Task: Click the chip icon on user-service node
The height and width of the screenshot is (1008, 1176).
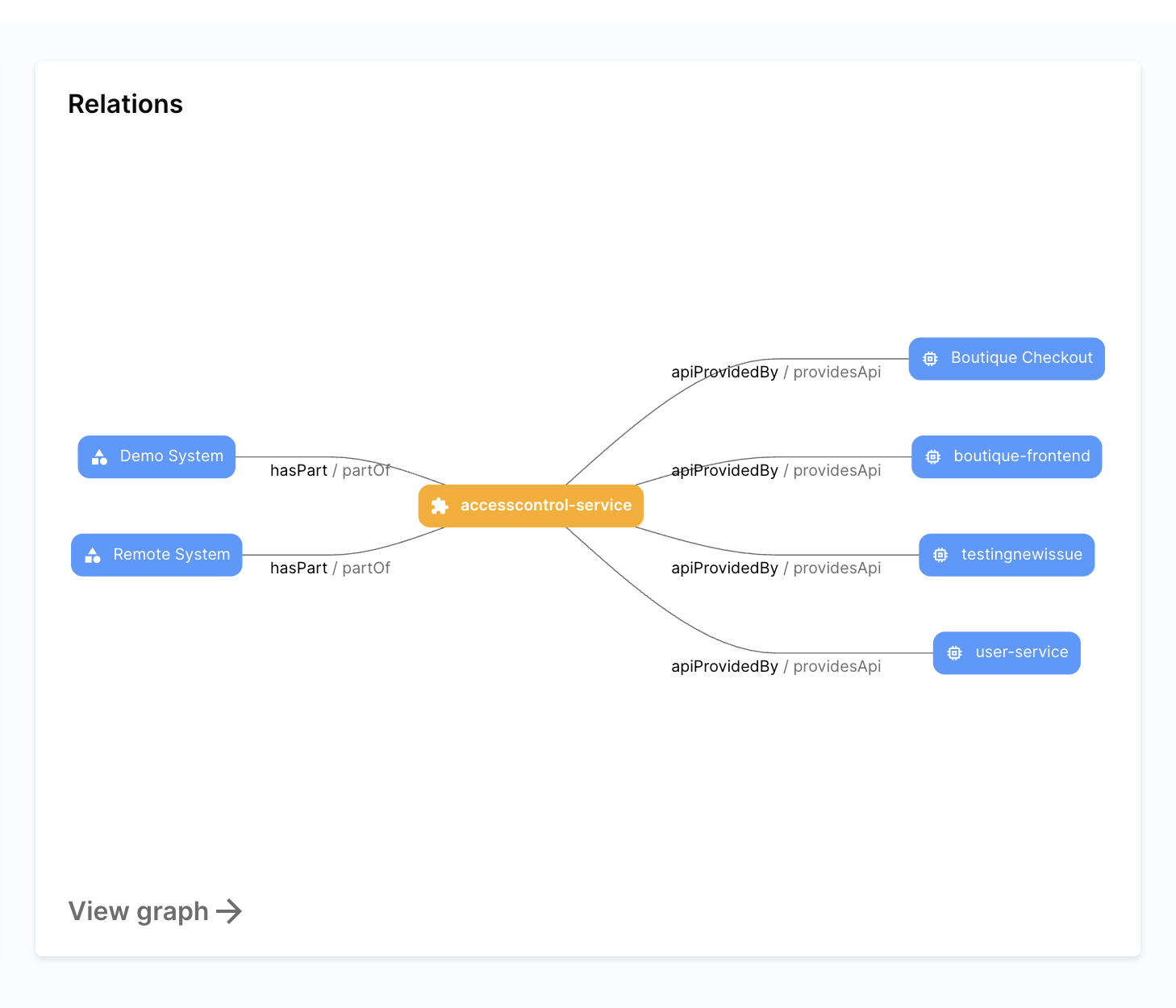Action: [954, 653]
